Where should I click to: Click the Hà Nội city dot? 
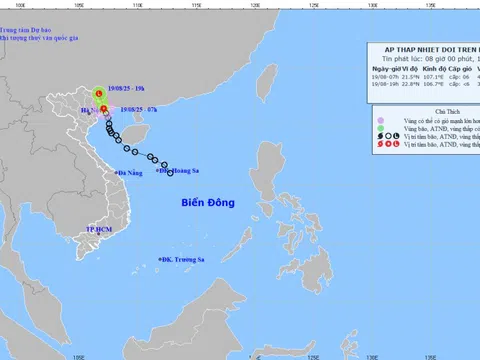89,114
